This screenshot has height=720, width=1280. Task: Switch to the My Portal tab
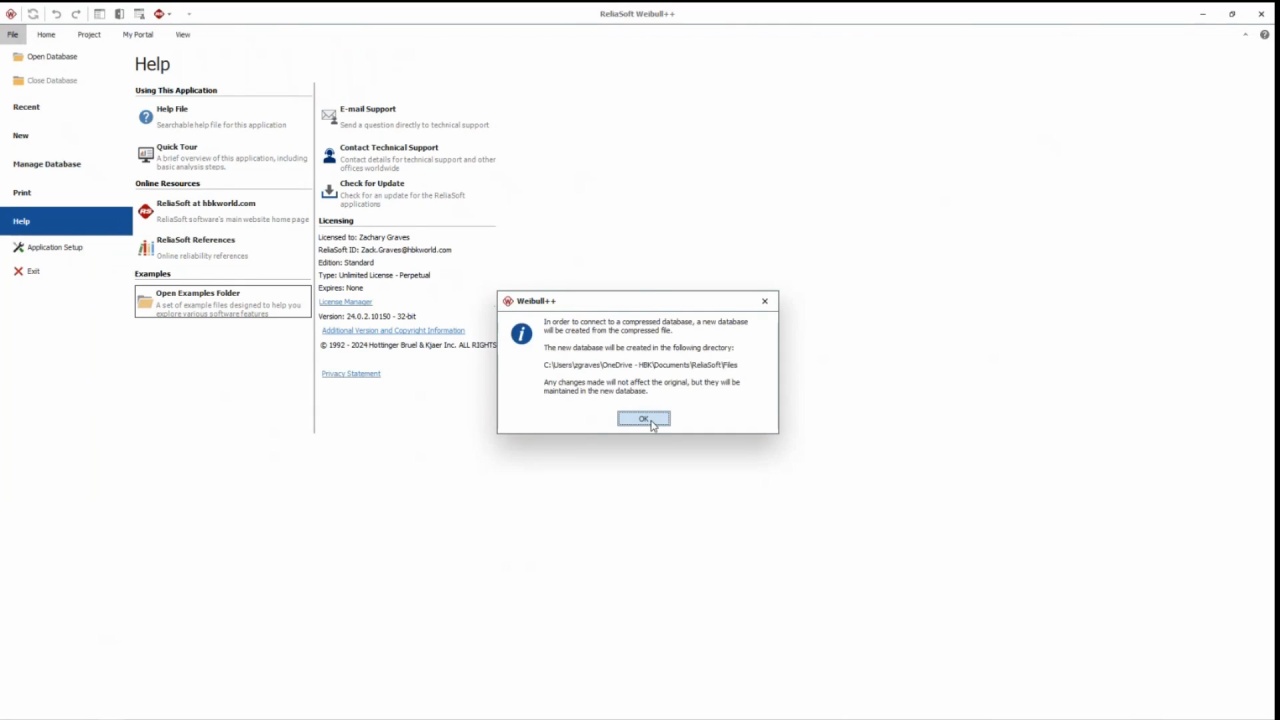pos(138,35)
